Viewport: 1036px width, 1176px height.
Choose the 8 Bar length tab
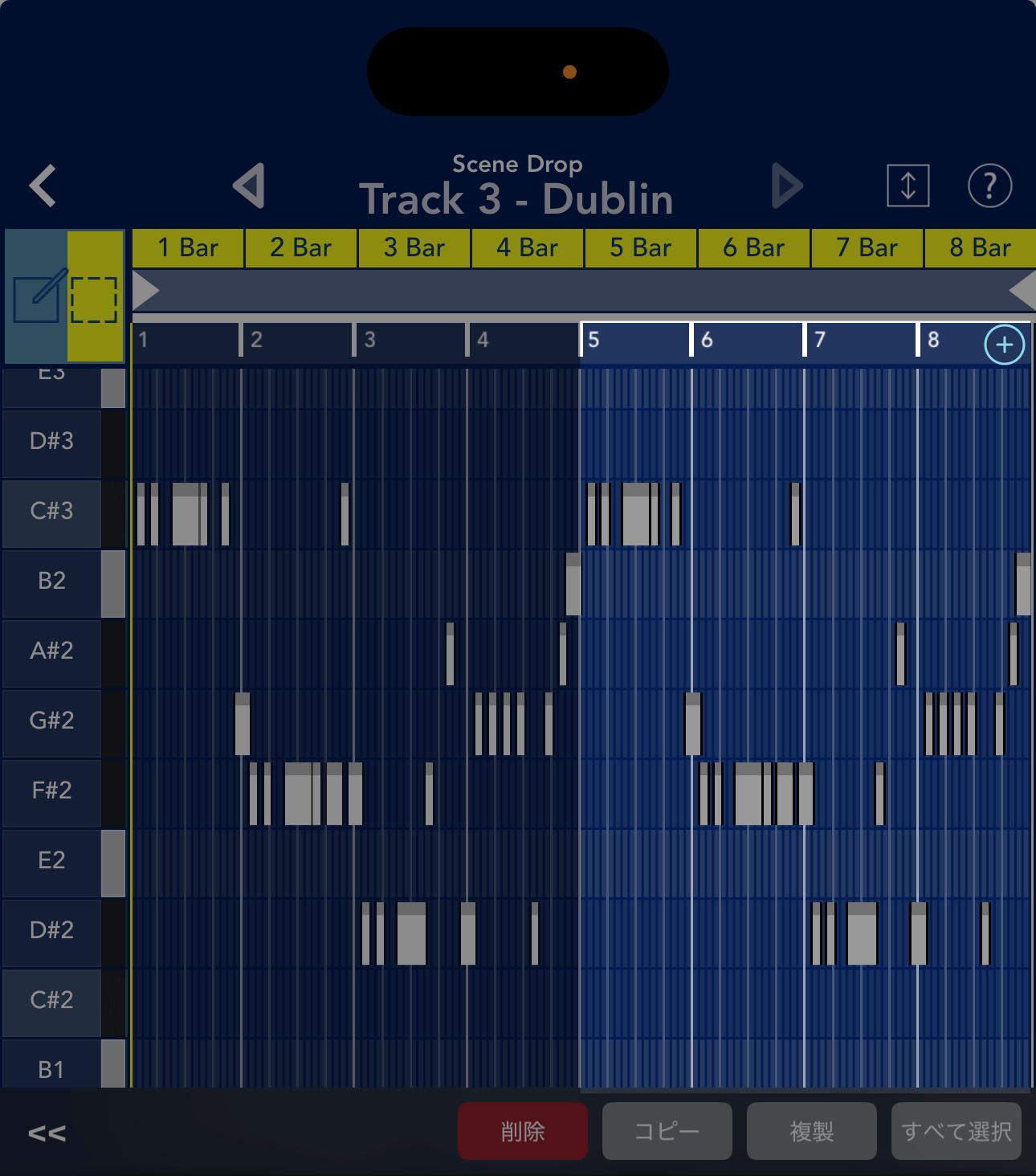coord(980,248)
